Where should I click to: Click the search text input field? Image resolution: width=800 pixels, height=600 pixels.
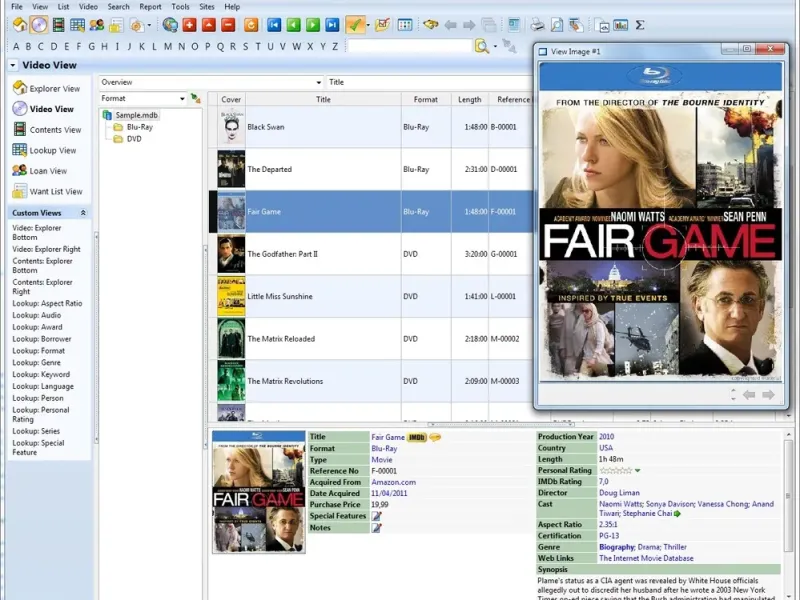click(410, 46)
